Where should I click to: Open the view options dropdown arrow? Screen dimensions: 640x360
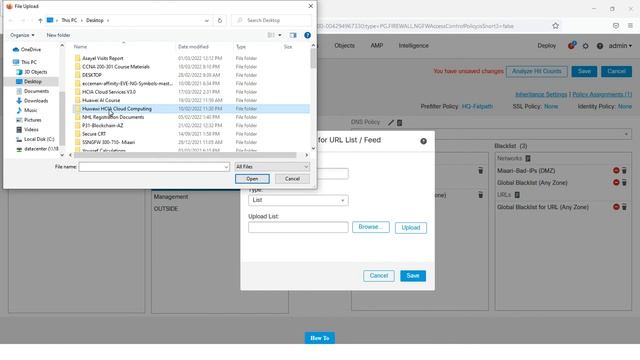coord(280,35)
